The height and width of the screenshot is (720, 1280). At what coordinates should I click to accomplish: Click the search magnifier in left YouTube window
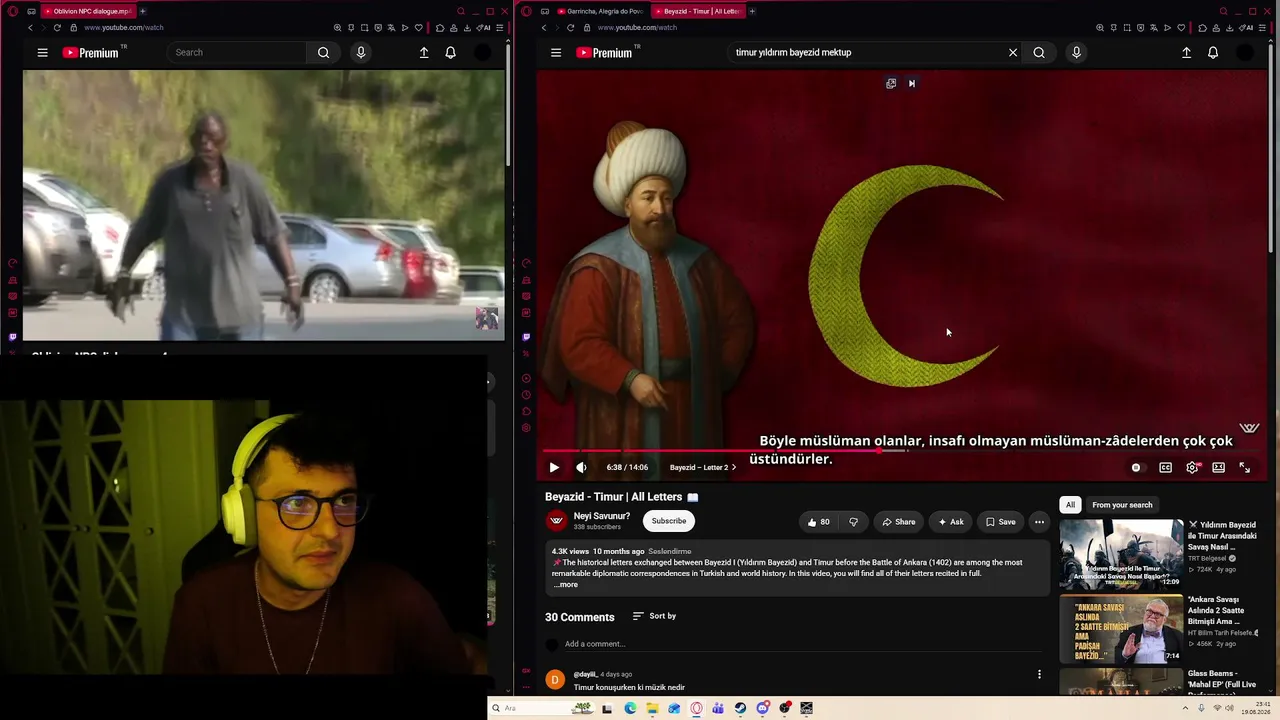[x=323, y=53]
